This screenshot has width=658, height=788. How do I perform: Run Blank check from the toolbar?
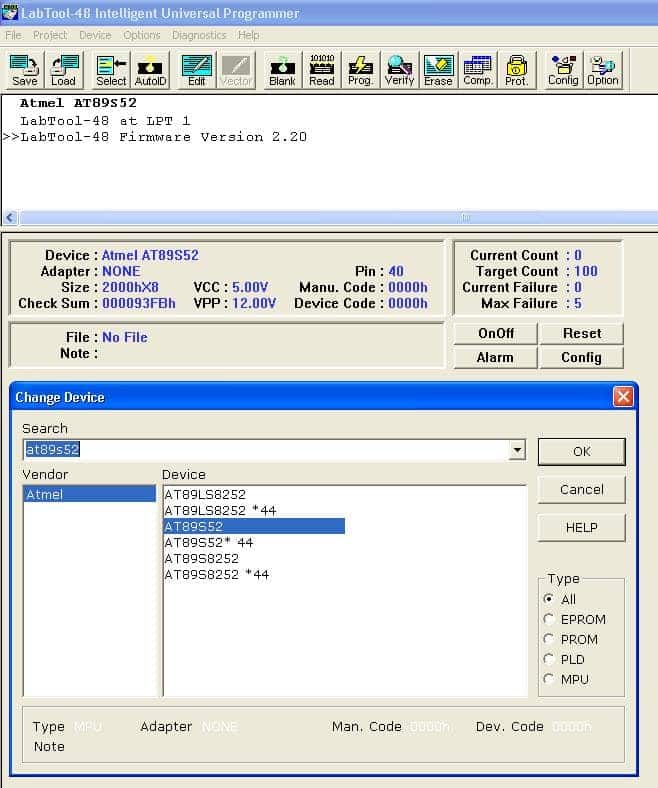tap(283, 70)
